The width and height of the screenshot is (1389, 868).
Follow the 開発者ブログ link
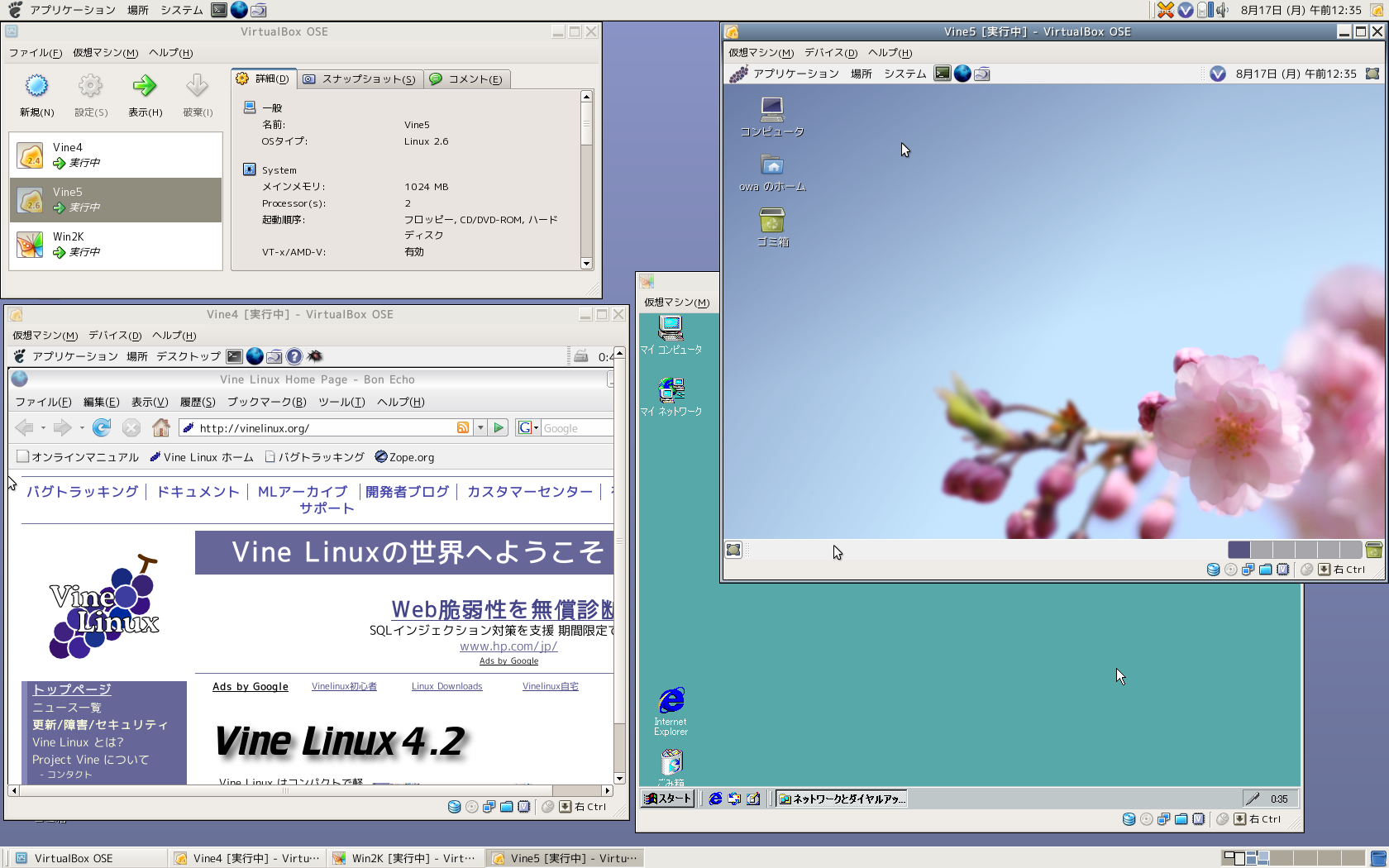(x=407, y=492)
